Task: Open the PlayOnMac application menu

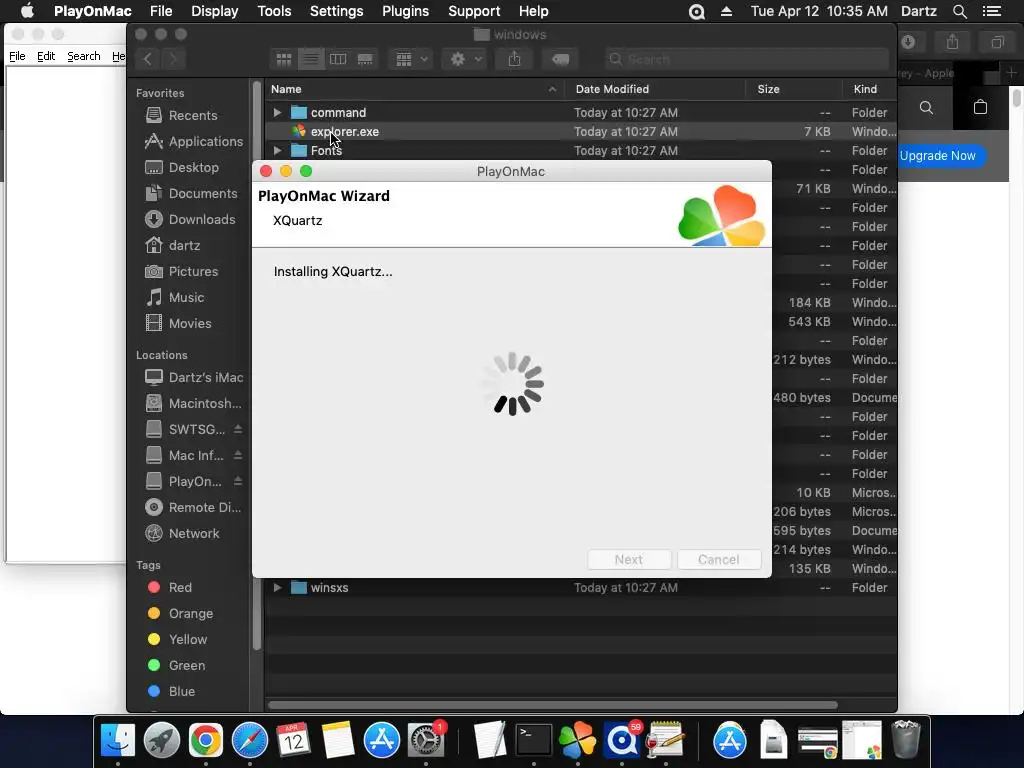Action: pos(93,11)
